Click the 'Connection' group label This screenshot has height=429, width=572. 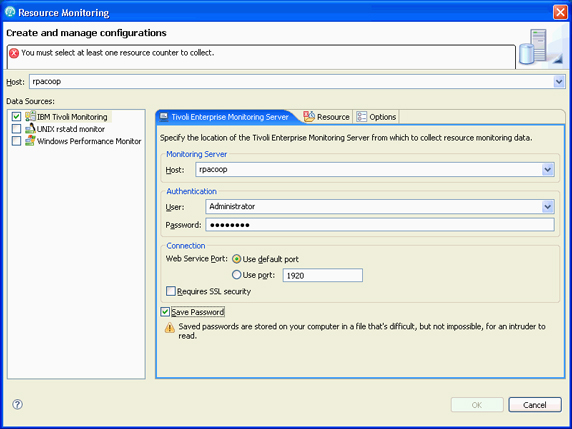pyautogui.click(x=186, y=246)
